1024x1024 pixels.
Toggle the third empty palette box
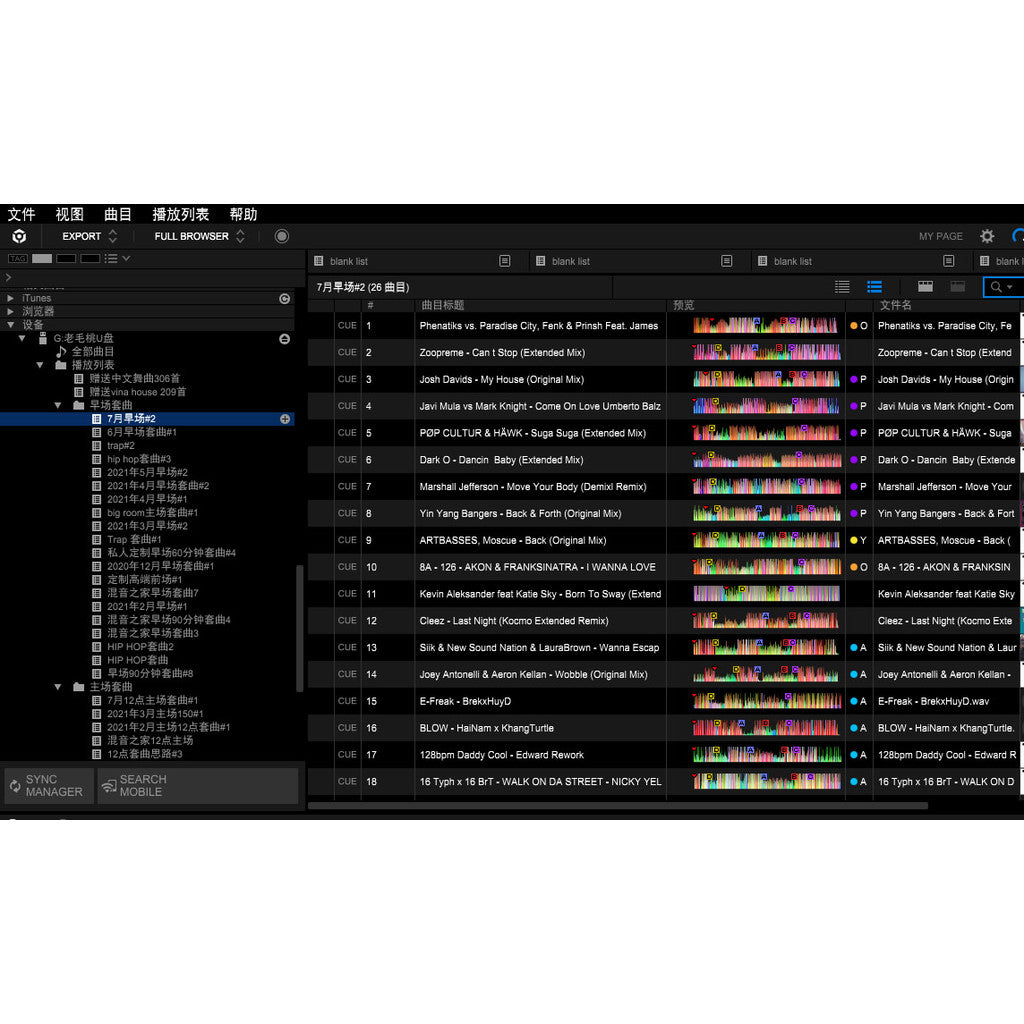pos(90,259)
